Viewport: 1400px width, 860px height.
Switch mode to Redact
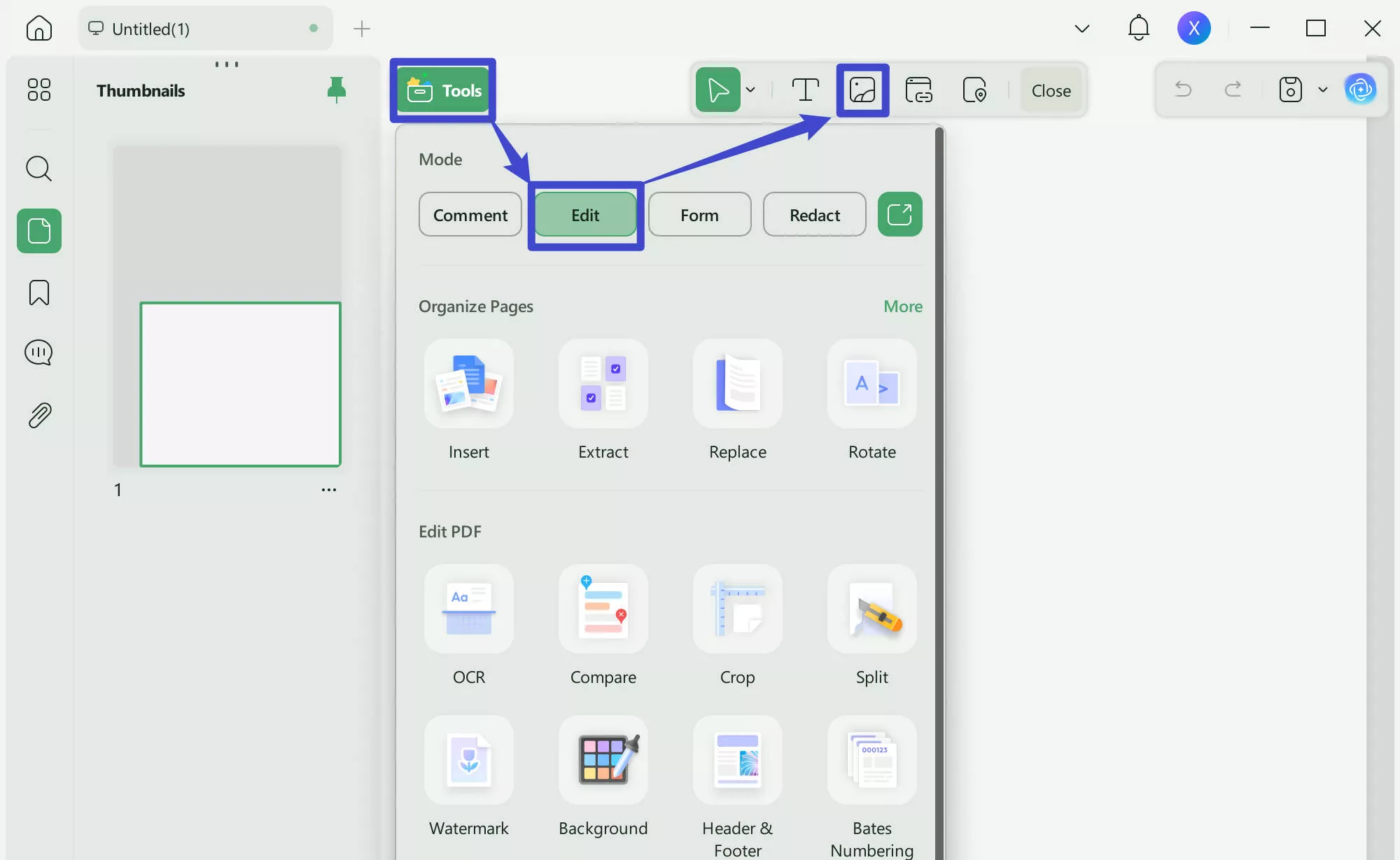coord(814,215)
